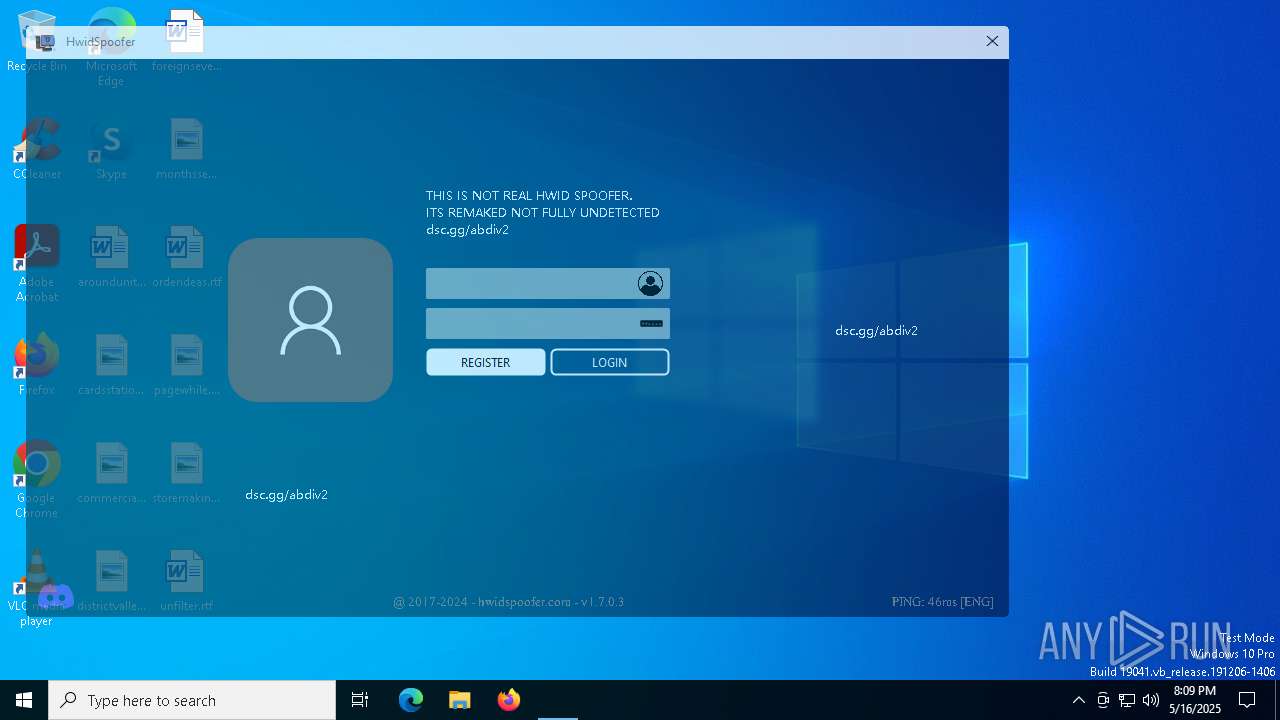
Task: Launch Firefox from taskbar
Action: coord(509,700)
